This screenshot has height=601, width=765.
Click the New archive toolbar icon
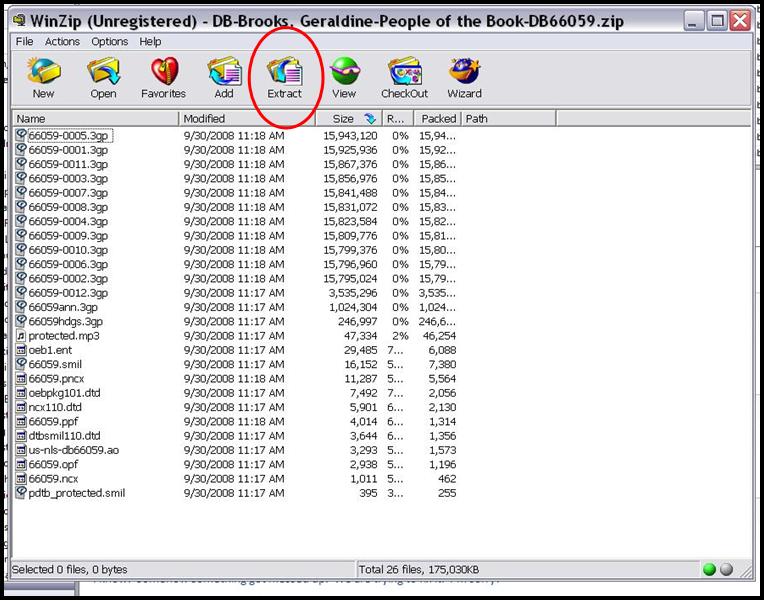(43, 71)
